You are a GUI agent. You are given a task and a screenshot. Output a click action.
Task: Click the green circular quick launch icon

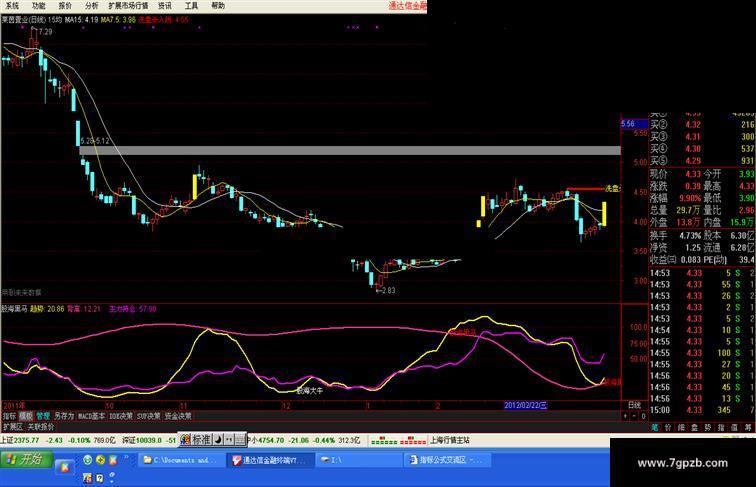click(87, 460)
